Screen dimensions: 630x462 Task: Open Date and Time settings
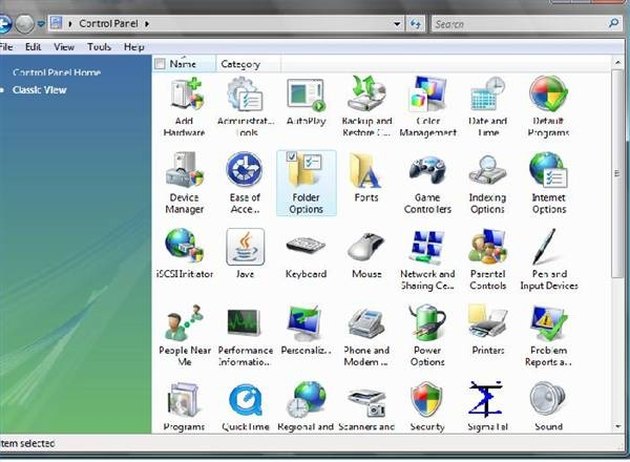point(488,107)
